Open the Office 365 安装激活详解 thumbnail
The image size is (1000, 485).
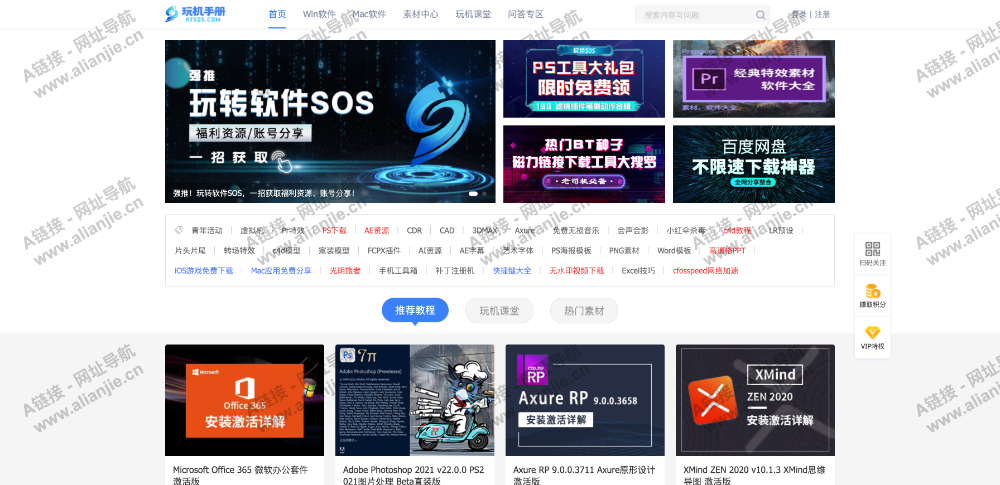(x=244, y=400)
